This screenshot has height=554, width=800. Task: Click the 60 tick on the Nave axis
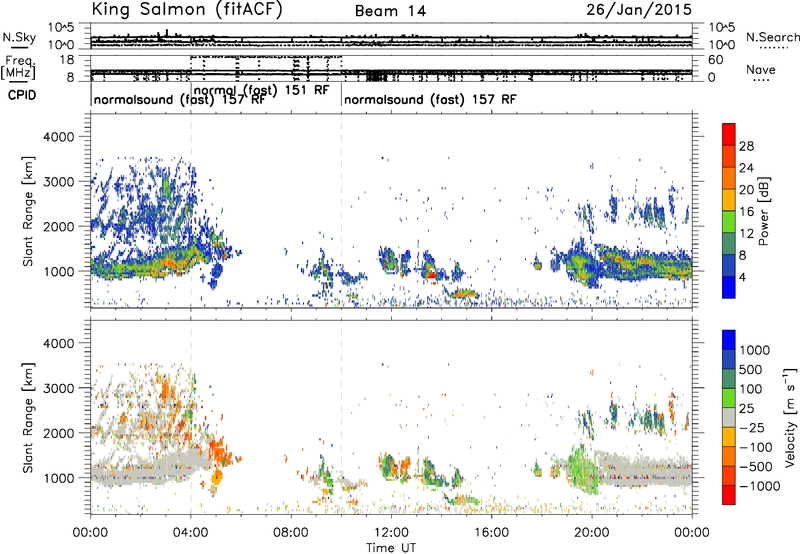(715, 60)
